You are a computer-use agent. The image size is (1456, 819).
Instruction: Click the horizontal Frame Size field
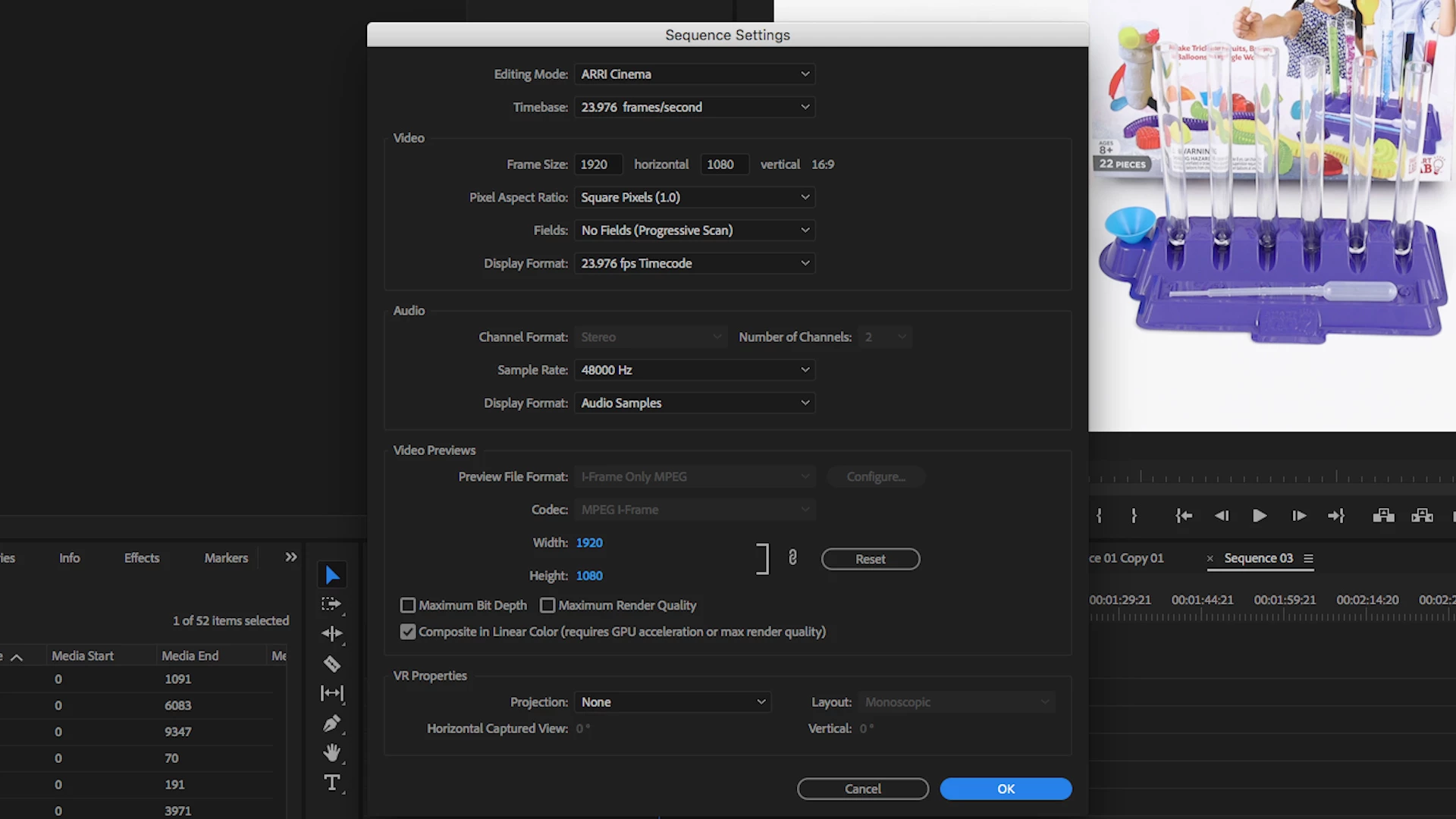point(597,165)
